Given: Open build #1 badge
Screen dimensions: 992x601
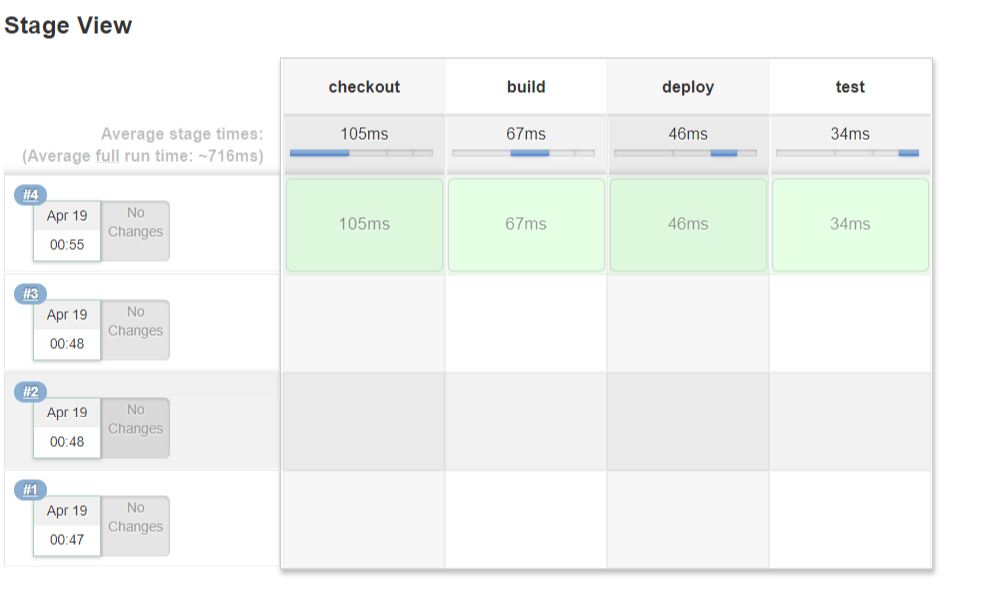Looking at the screenshot, I should [x=30, y=489].
